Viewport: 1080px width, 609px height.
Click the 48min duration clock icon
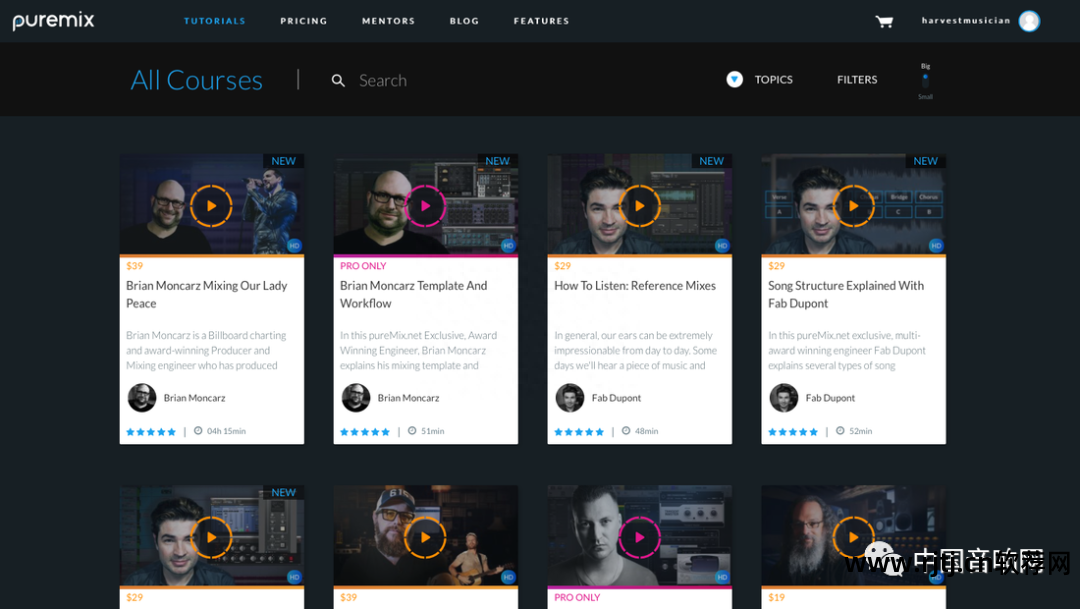[626, 431]
